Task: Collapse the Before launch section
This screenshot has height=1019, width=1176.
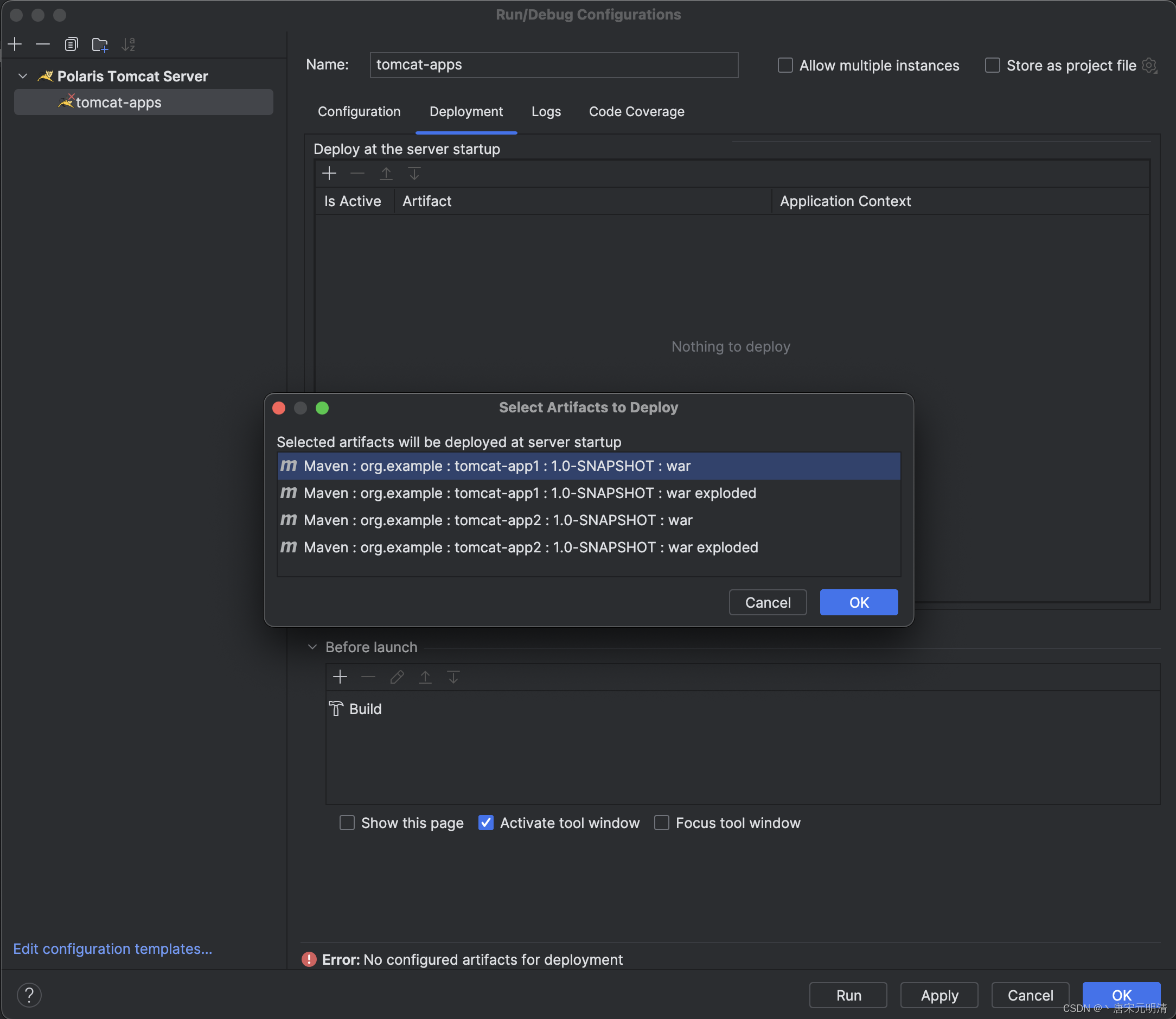Action: 311,647
